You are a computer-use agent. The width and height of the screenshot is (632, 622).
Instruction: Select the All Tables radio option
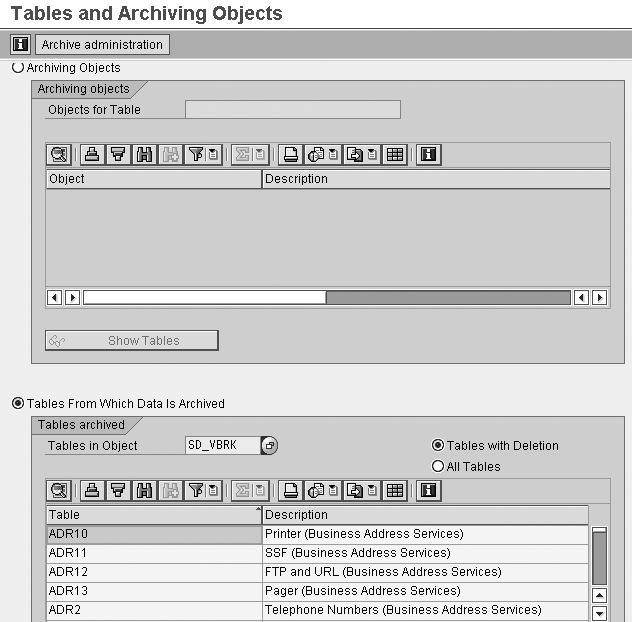[438, 466]
